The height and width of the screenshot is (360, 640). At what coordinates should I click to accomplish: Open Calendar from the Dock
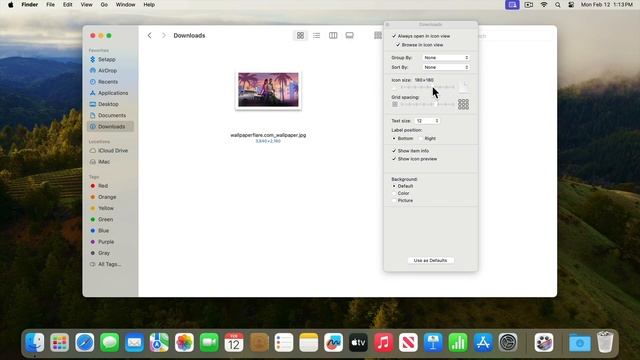(234, 342)
